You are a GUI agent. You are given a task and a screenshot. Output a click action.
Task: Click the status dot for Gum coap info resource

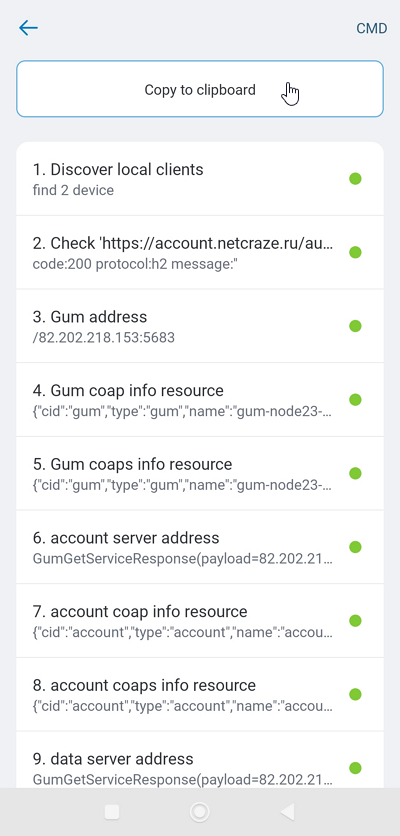pyautogui.click(x=355, y=399)
